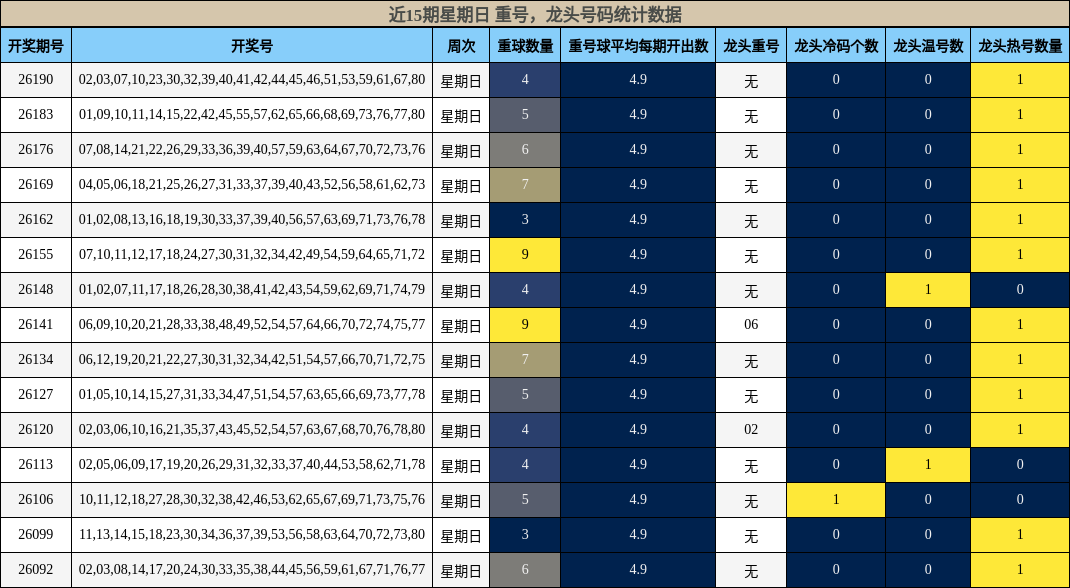Click the yellow 重球数量 value 9 in row 26141
This screenshot has width=1070, height=588.
pos(525,325)
